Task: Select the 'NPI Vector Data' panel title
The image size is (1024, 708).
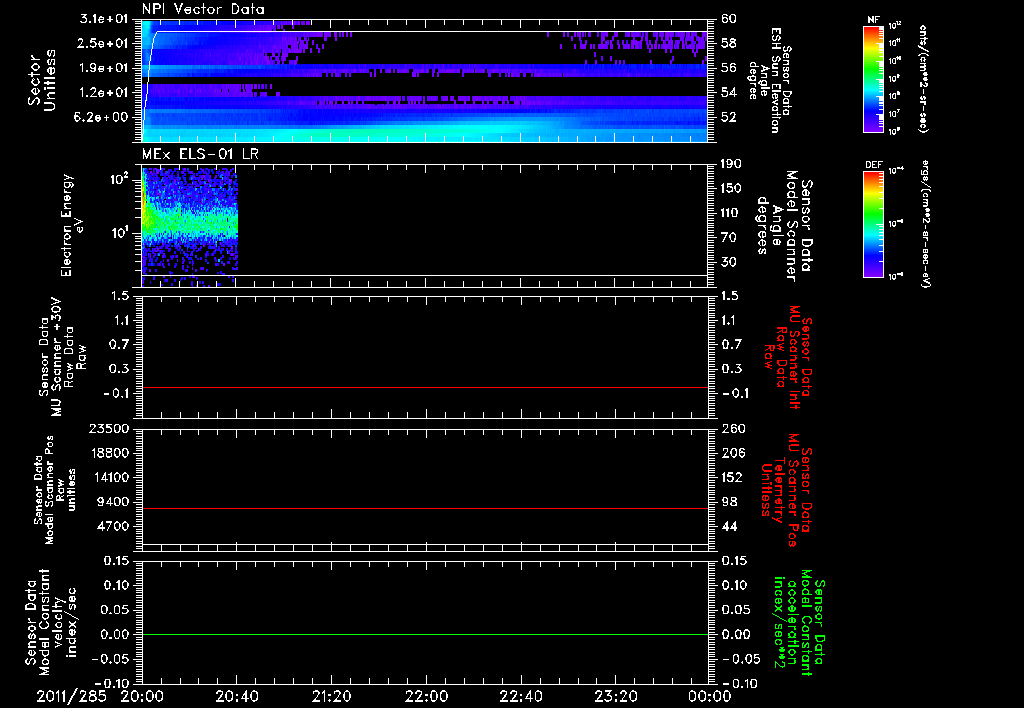Action: 204,9
